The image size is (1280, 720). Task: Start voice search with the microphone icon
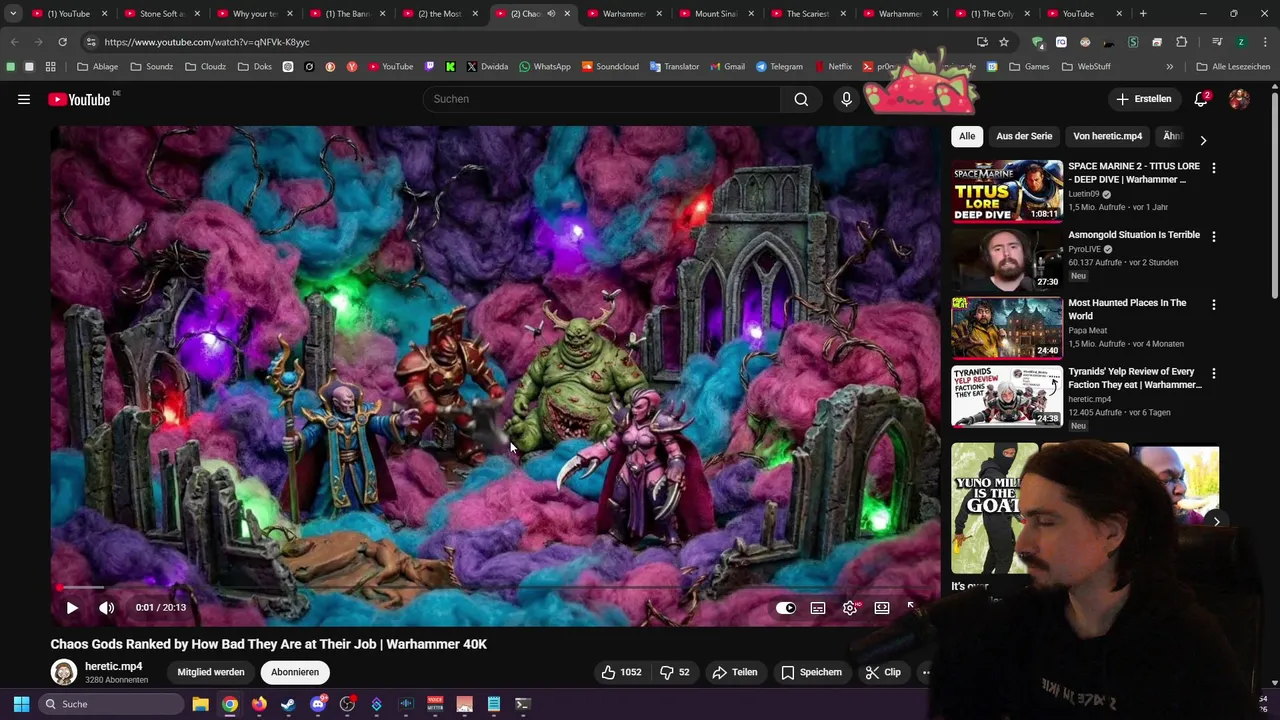click(846, 99)
